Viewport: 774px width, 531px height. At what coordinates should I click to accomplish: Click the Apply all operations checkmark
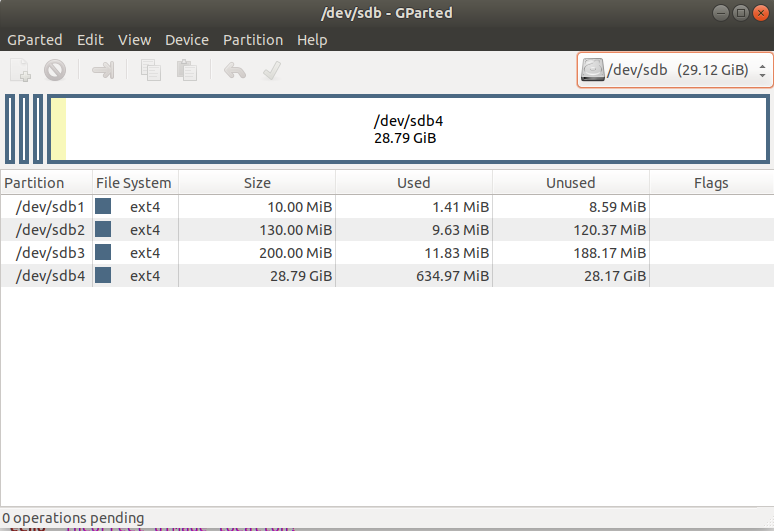(x=271, y=70)
